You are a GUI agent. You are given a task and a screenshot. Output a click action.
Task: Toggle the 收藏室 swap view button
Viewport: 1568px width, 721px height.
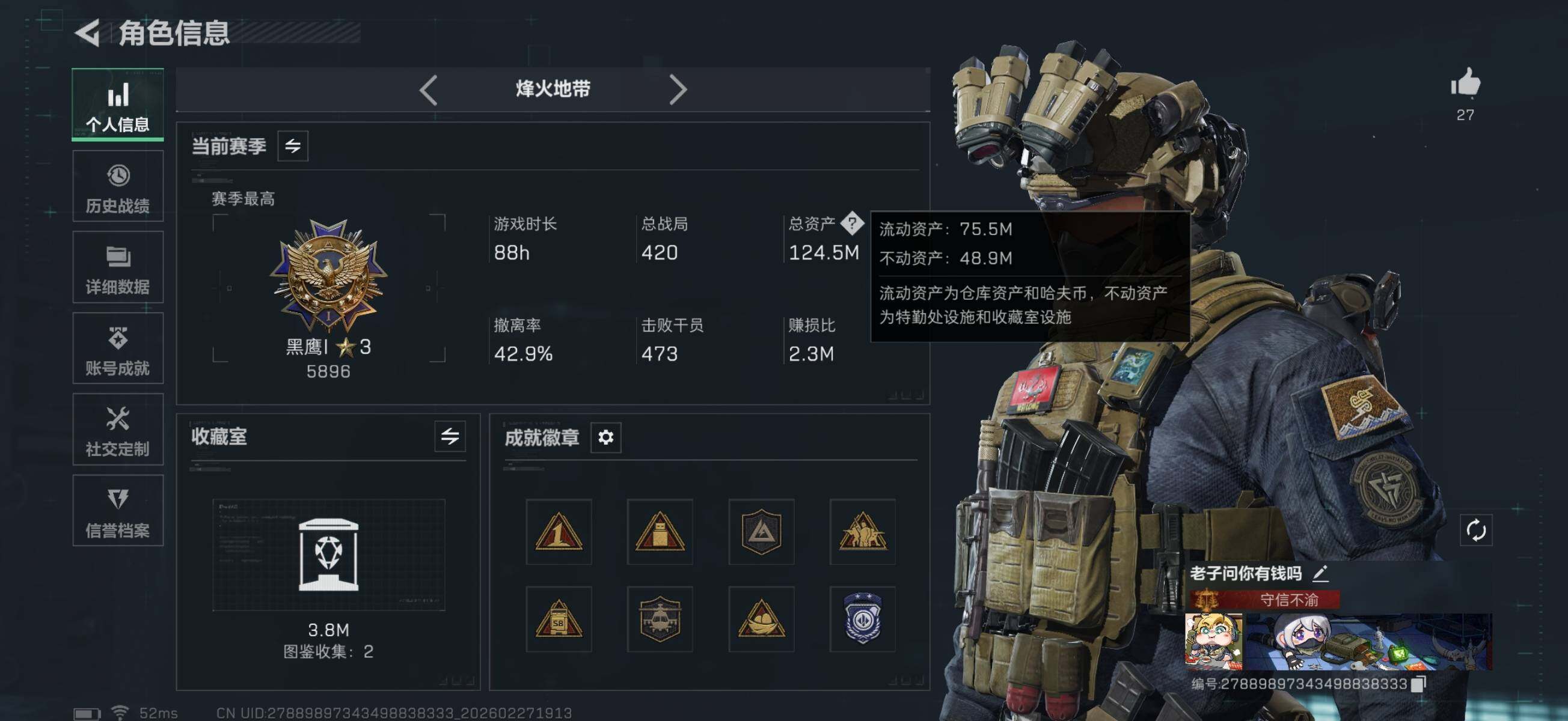[x=450, y=436]
